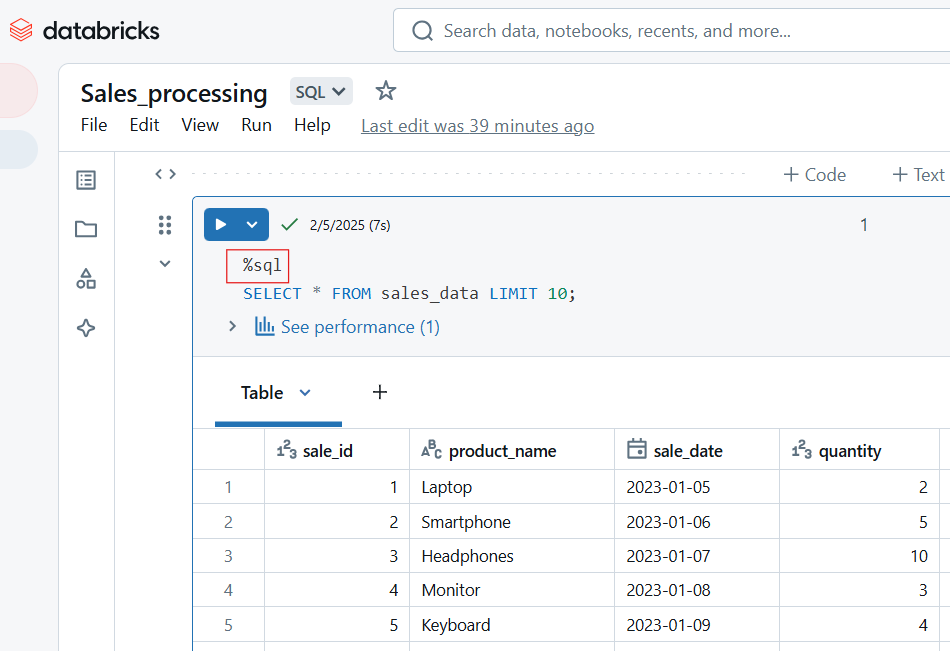Select the 2023-01-06 date cell
Viewport: 950px width, 651px height.
tap(697, 521)
